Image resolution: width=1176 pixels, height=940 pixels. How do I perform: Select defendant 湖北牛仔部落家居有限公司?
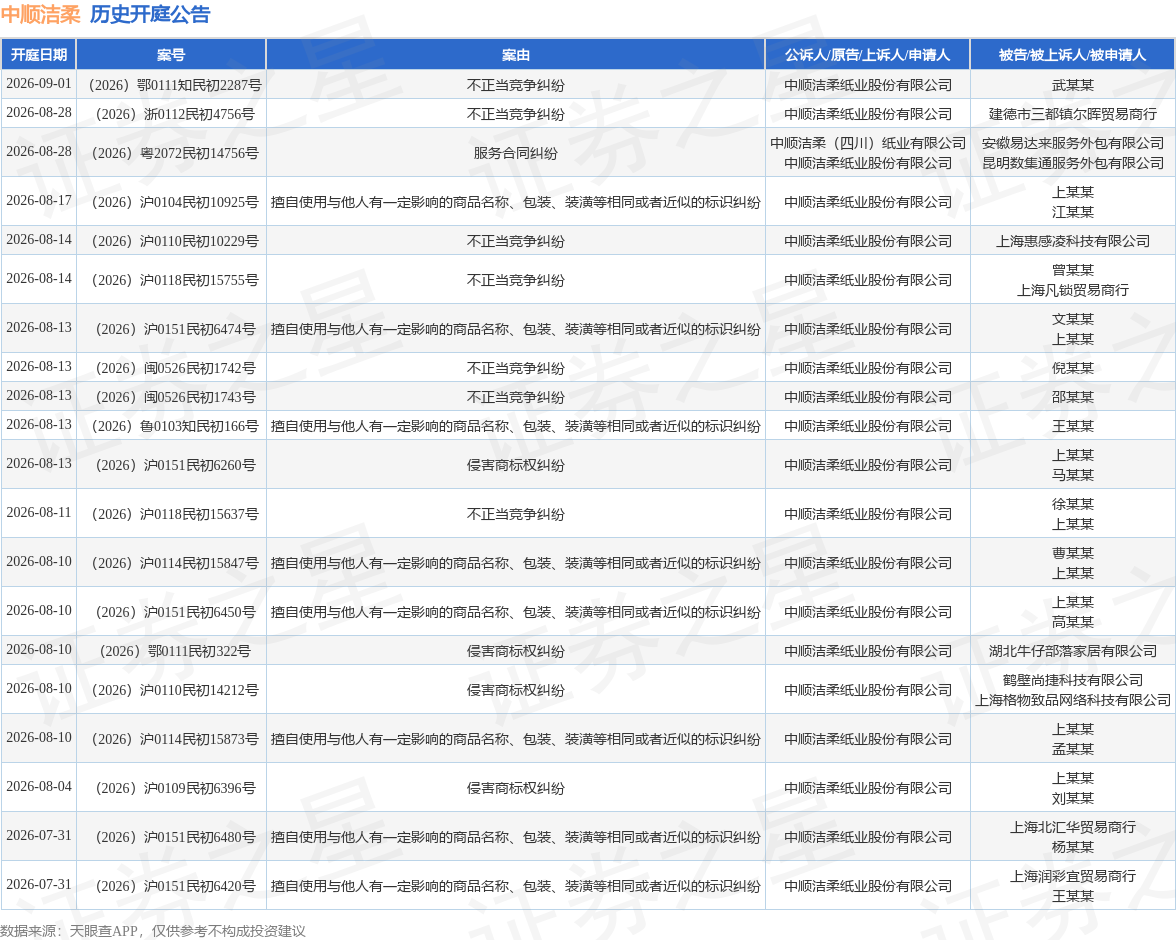[x=1072, y=651]
